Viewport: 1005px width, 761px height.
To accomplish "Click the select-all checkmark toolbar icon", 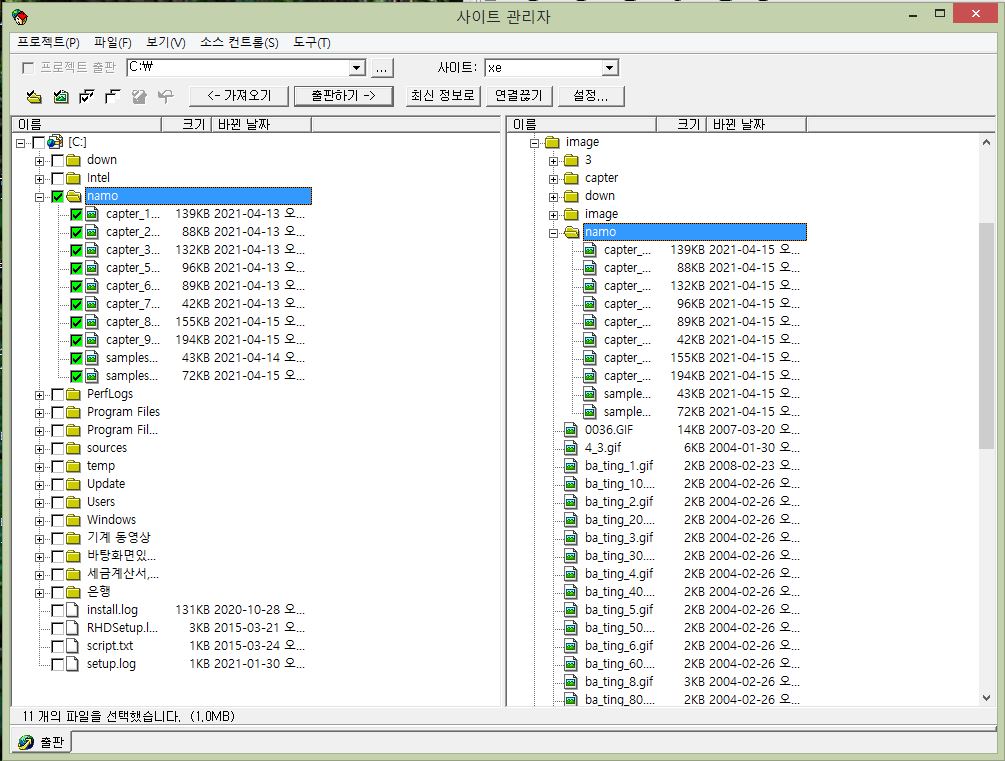I will click(x=86, y=96).
